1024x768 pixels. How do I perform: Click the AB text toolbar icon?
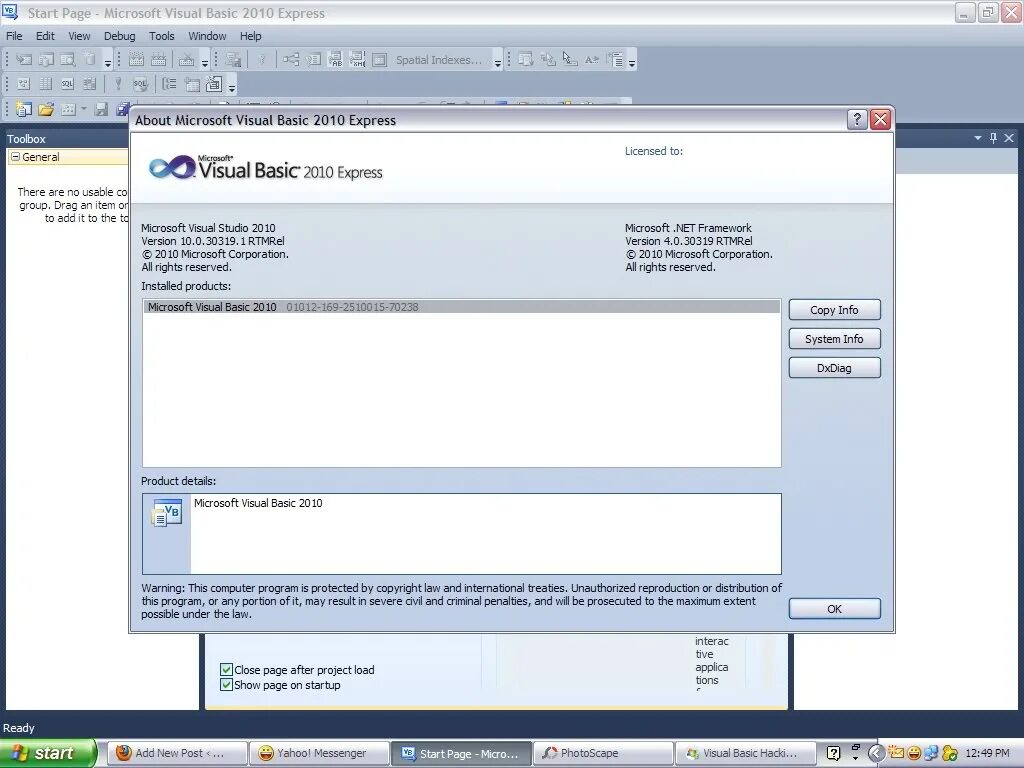[x=335, y=60]
